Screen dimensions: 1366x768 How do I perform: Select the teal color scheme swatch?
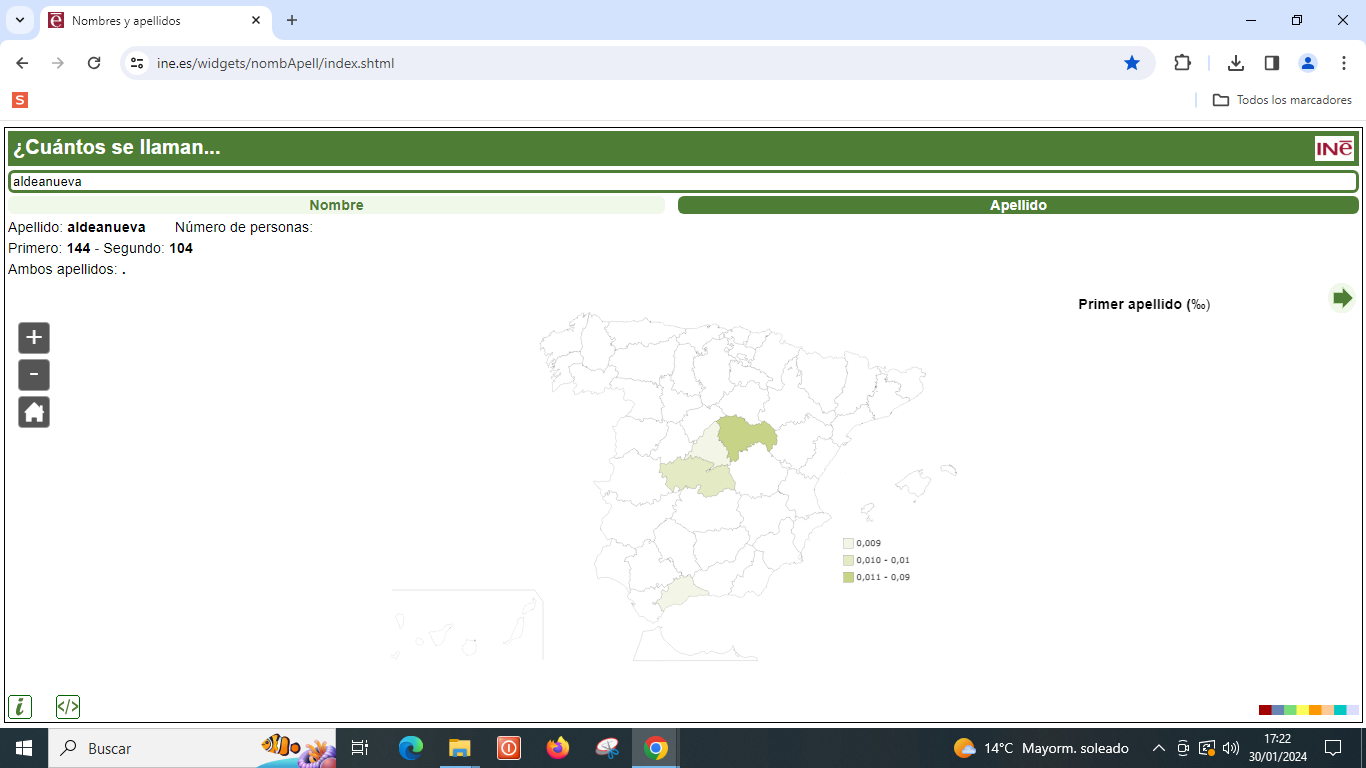pyautogui.click(x=1340, y=710)
